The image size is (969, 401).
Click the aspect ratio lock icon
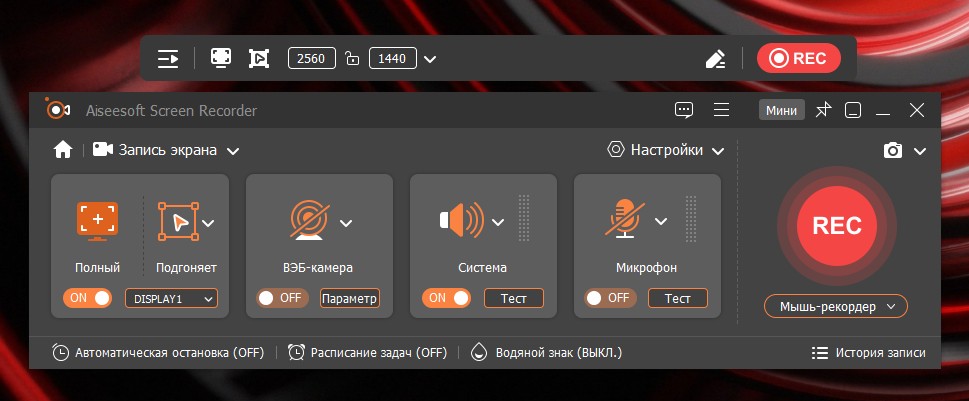point(352,59)
